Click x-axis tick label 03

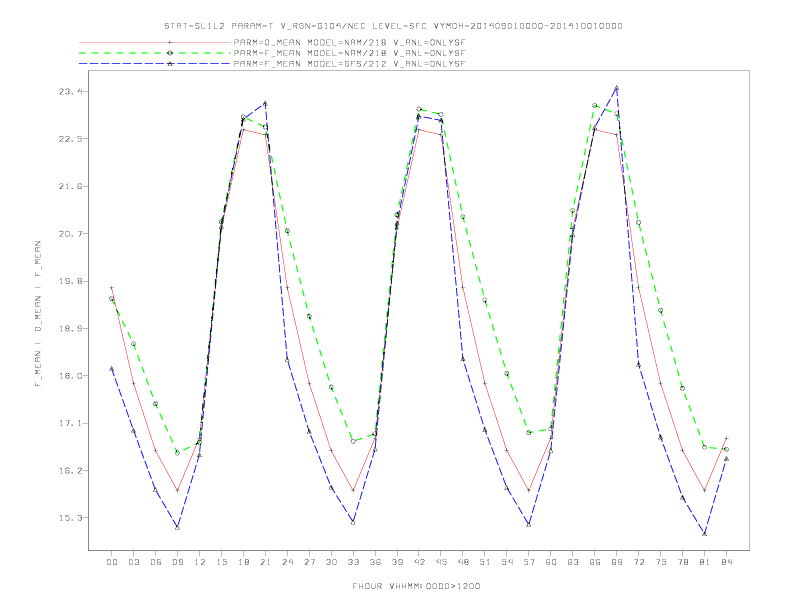click(134, 562)
